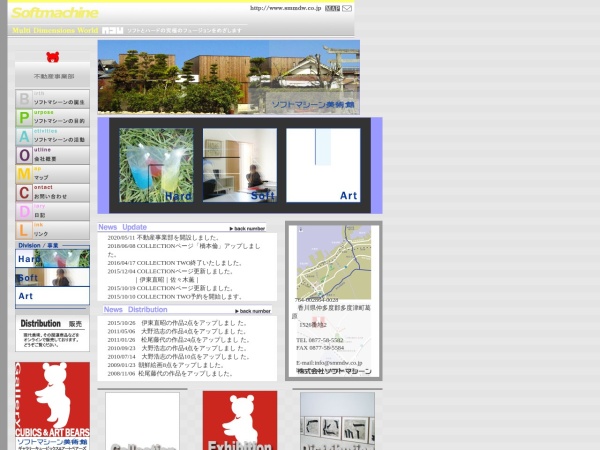Open the Birth menu item

click(53, 99)
